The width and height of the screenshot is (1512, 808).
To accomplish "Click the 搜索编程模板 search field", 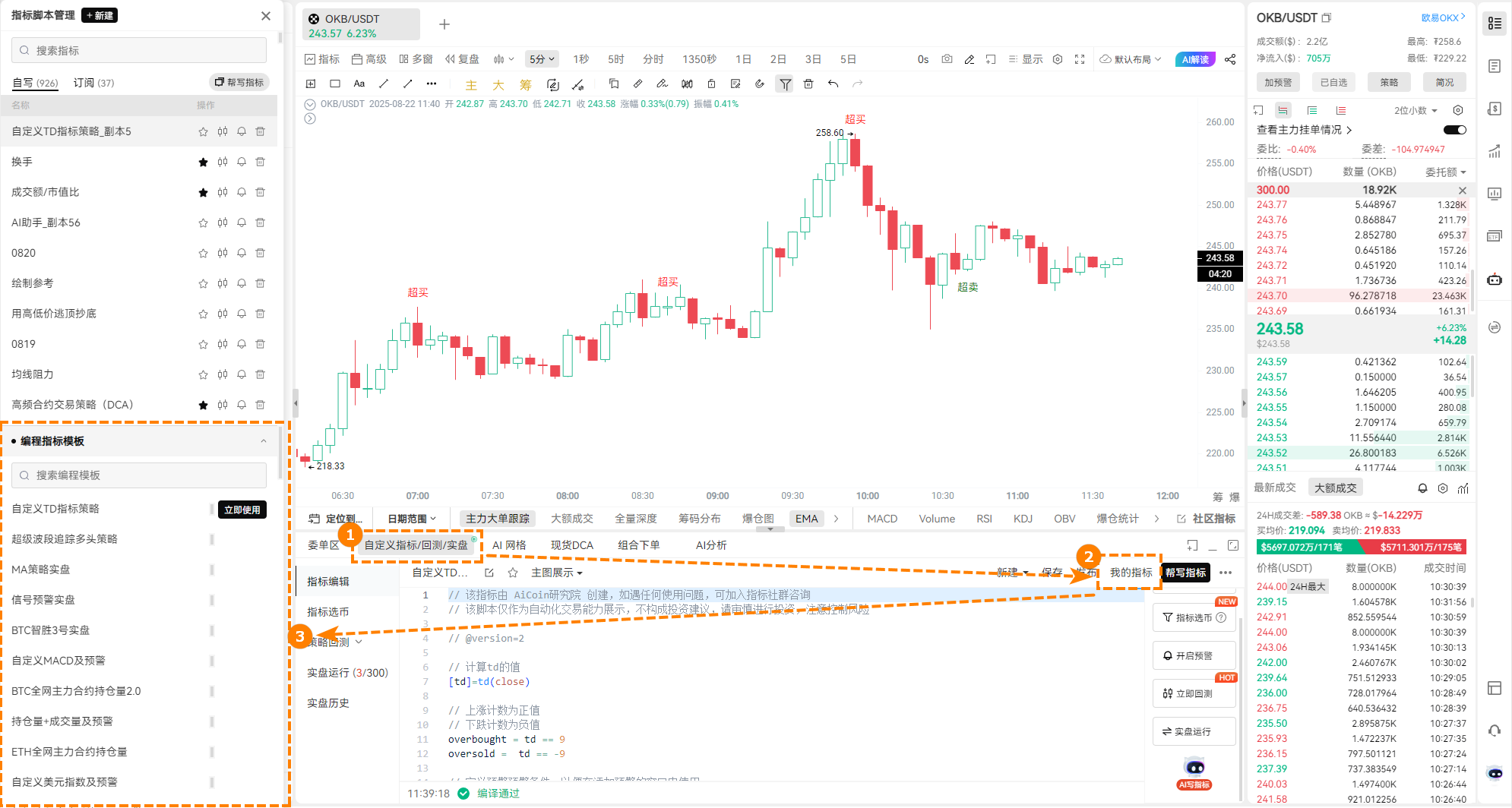I will [139, 475].
